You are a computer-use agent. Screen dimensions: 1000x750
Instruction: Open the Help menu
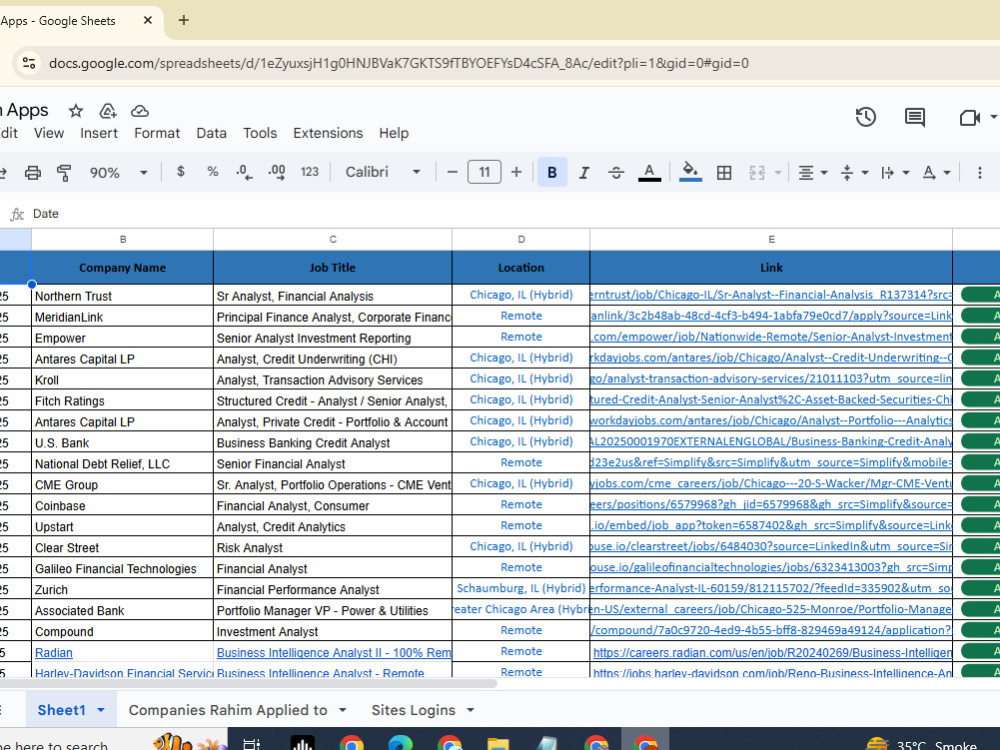pos(393,133)
